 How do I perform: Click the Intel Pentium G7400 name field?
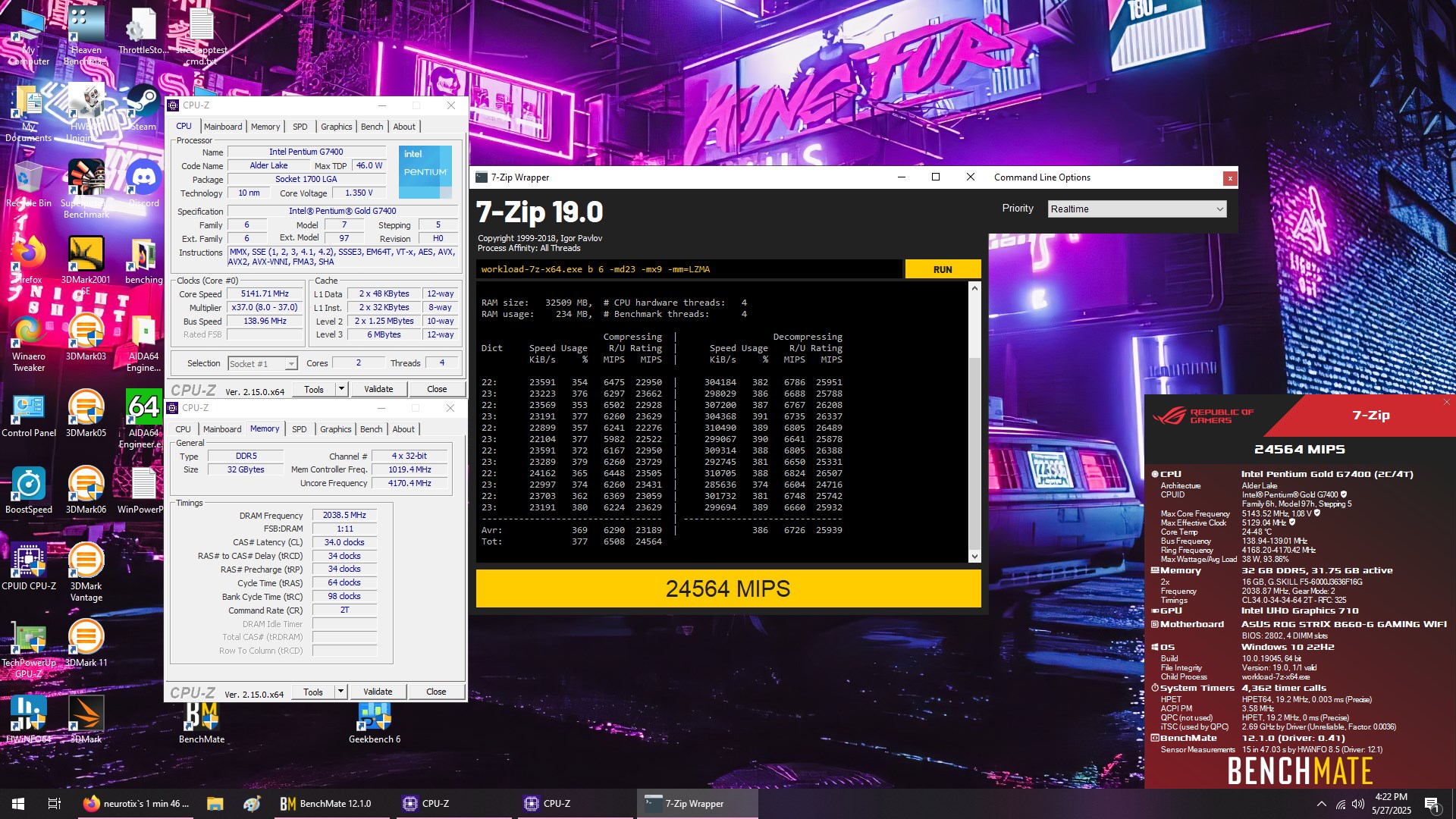pos(306,152)
